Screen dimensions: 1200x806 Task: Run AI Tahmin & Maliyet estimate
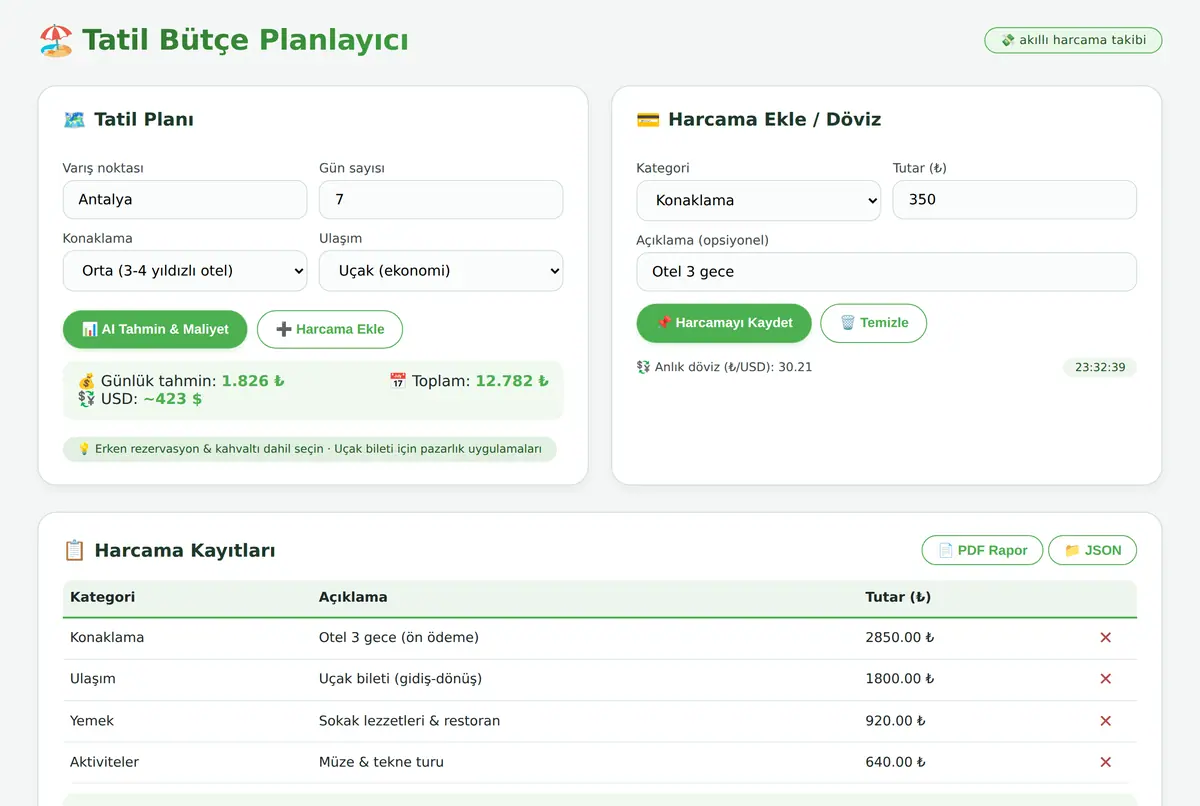click(x=155, y=329)
